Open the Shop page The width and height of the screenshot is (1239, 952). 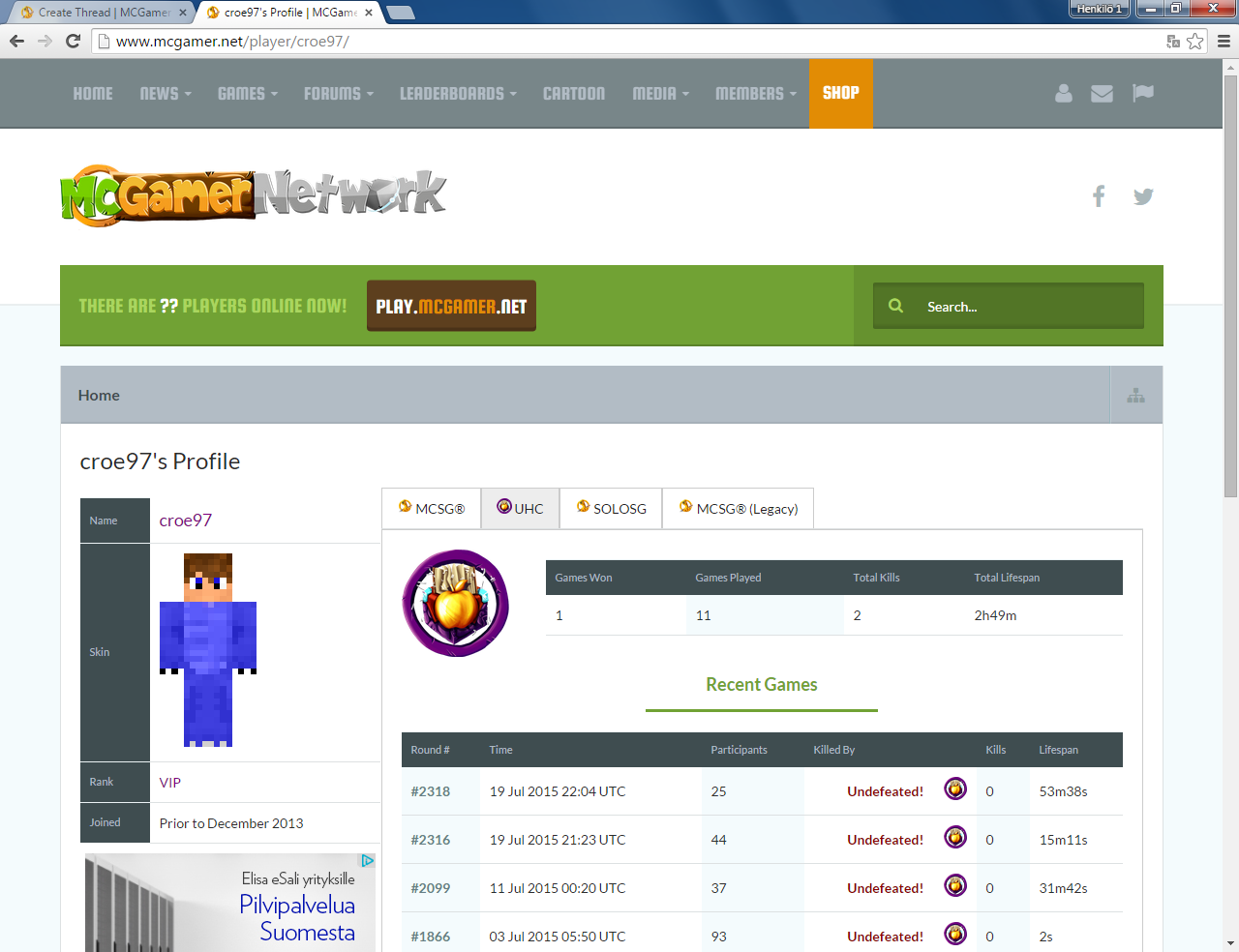tap(841, 93)
